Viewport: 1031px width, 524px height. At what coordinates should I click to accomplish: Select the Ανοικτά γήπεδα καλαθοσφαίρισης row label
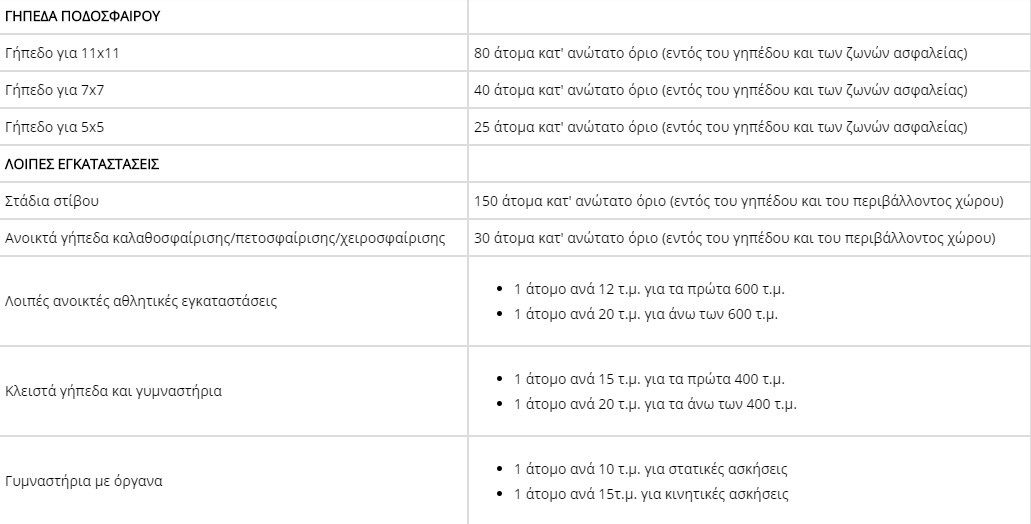[x=225, y=238]
